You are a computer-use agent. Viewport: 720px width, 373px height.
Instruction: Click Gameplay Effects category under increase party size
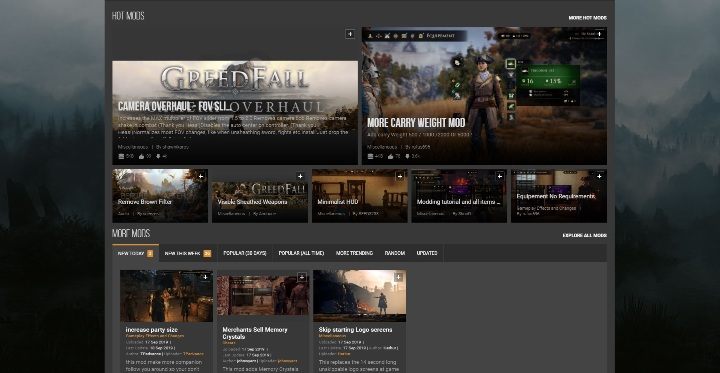pyautogui.click(x=155, y=336)
